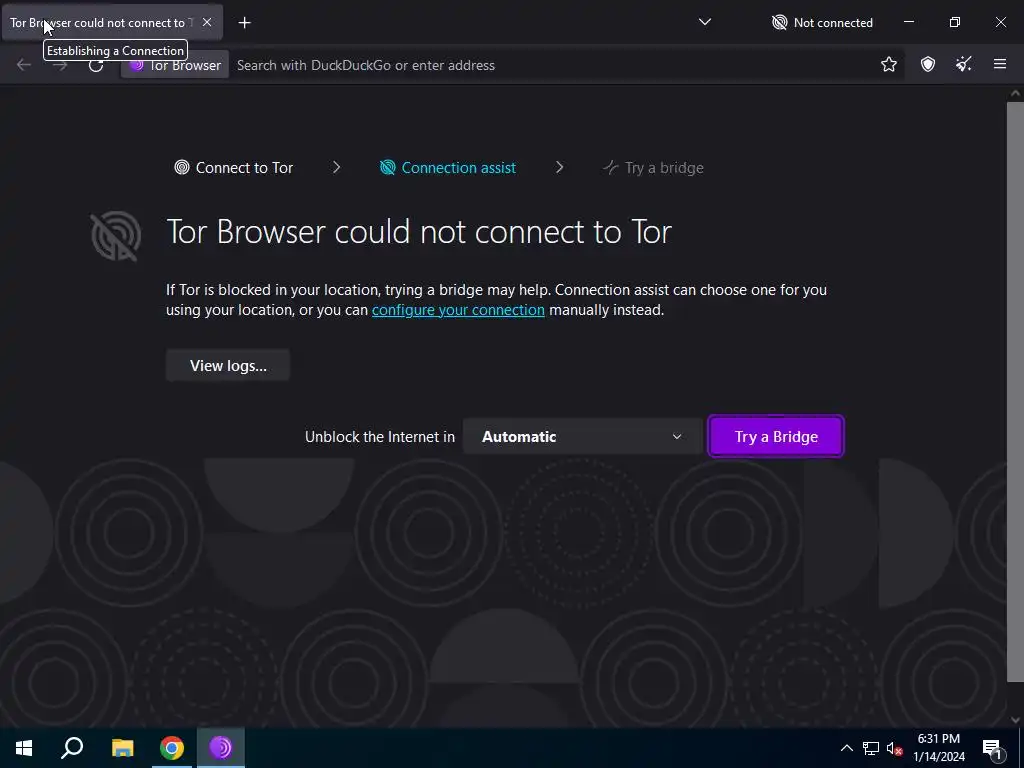
Task: Click the Not connected status indicator
Action: 822,23
